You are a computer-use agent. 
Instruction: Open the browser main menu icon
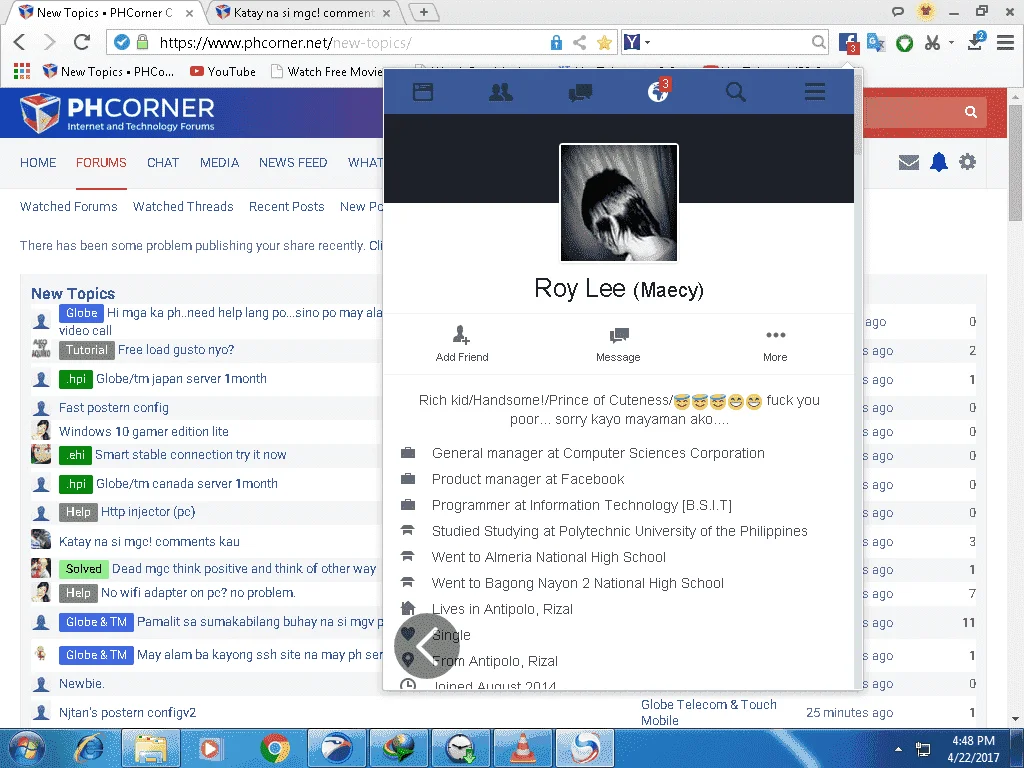(1005, 43)
